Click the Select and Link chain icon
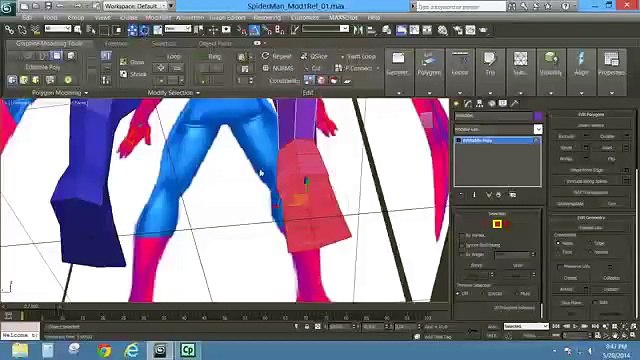 tap(9, 30)
